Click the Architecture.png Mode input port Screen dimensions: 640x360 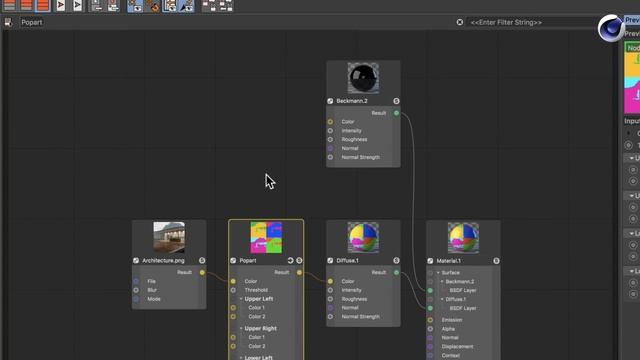pyautogui.click(x=136, y=299)
